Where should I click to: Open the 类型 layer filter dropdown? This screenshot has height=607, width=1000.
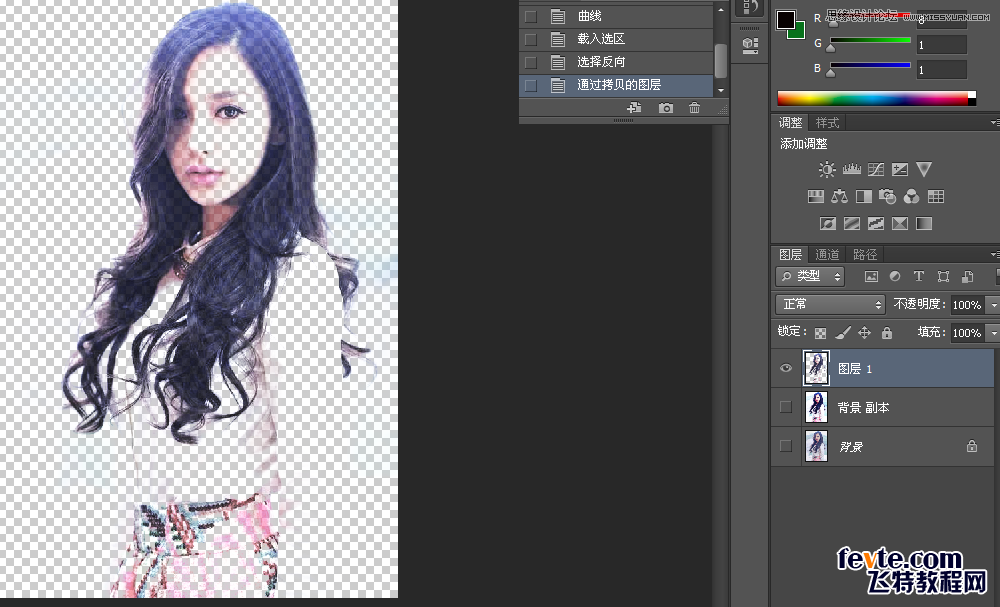click(x=809, y=276)
